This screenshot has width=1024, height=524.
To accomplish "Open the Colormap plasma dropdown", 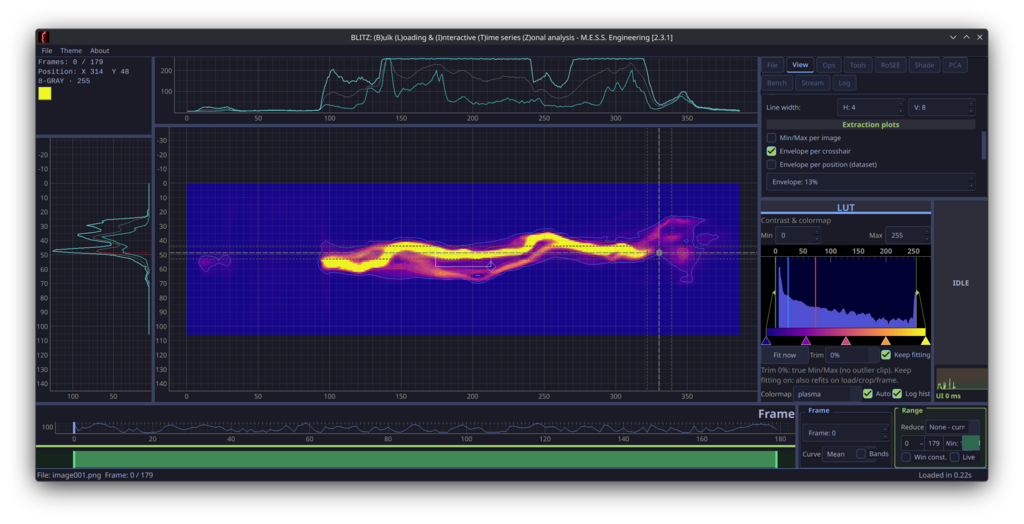I will click(826, 394).
